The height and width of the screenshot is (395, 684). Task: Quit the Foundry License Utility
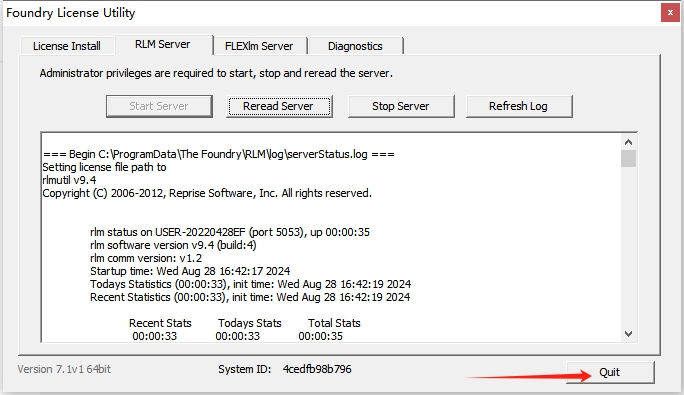[x=609, y=372]
